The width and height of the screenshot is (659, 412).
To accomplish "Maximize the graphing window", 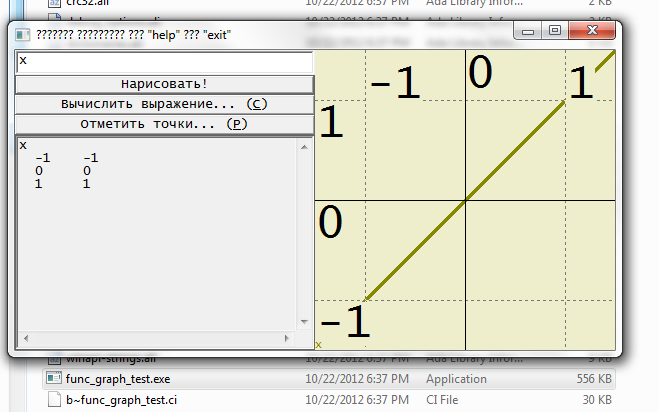I will tap(555, 32).
